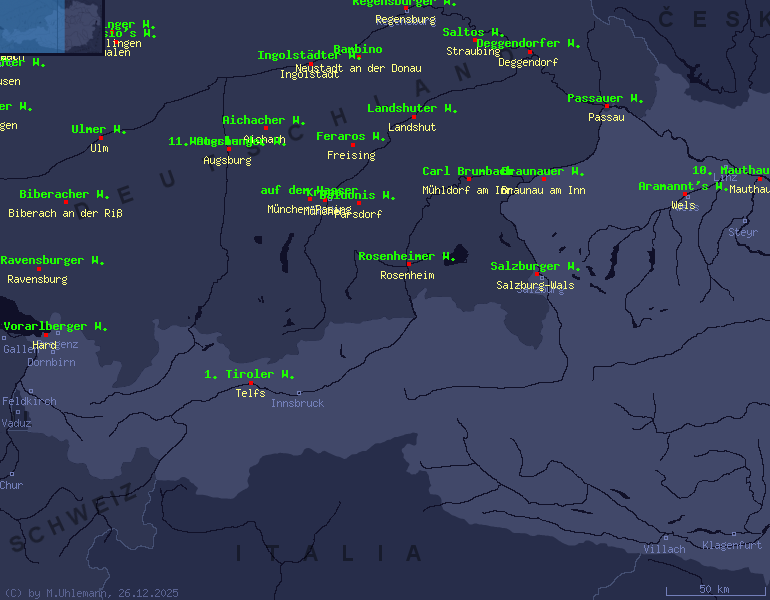Screen dimensions: 770x600
Task: Select the red marker at Rosenheim
Action: pyautogui.click(x=408, y=264)
